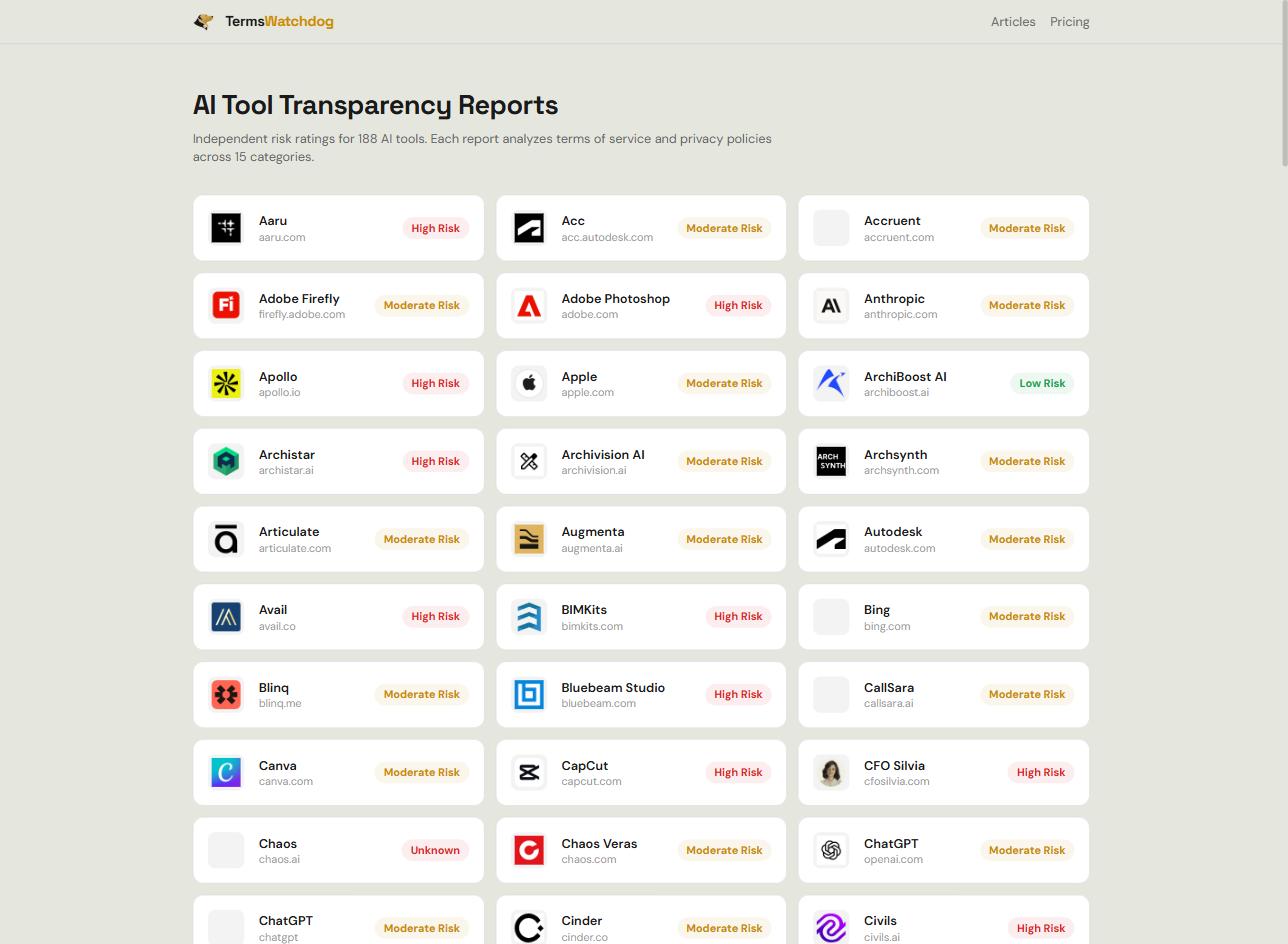1288x944 pixels.
Task: Click Bluebeam Studio's High Risk badge
Action: [x=738, y=694]
